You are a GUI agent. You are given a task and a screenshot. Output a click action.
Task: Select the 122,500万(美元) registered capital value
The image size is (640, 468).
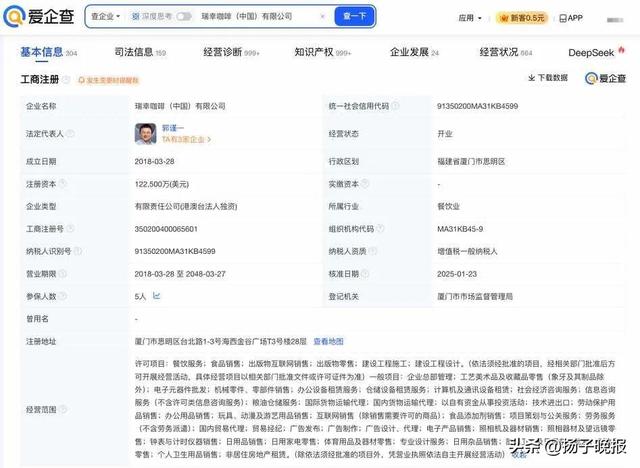162,184
